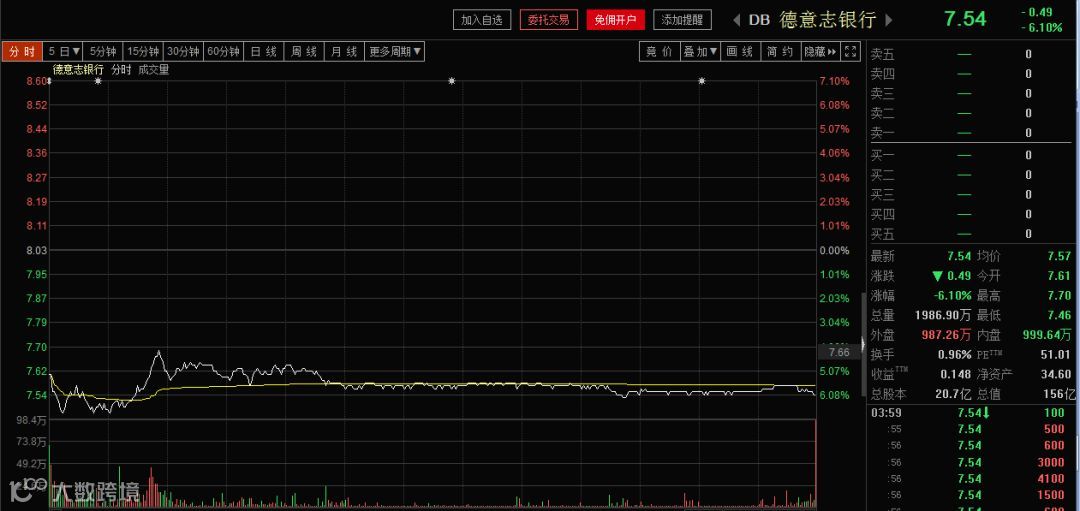Go to previous stock with left arrow

coord(736,20)
